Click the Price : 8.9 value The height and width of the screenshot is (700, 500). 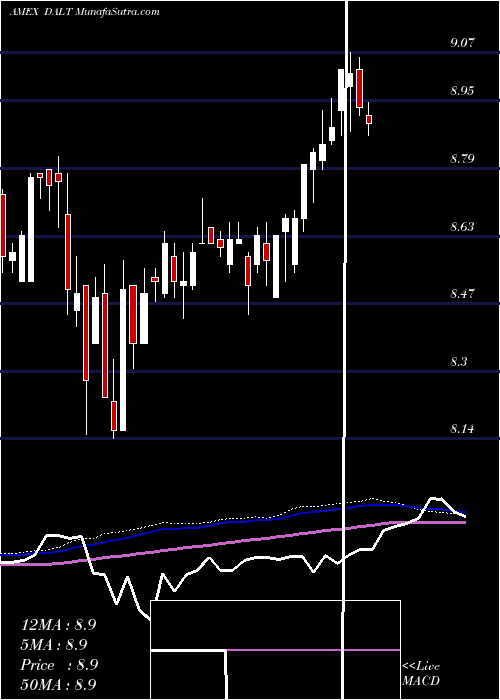59,665
